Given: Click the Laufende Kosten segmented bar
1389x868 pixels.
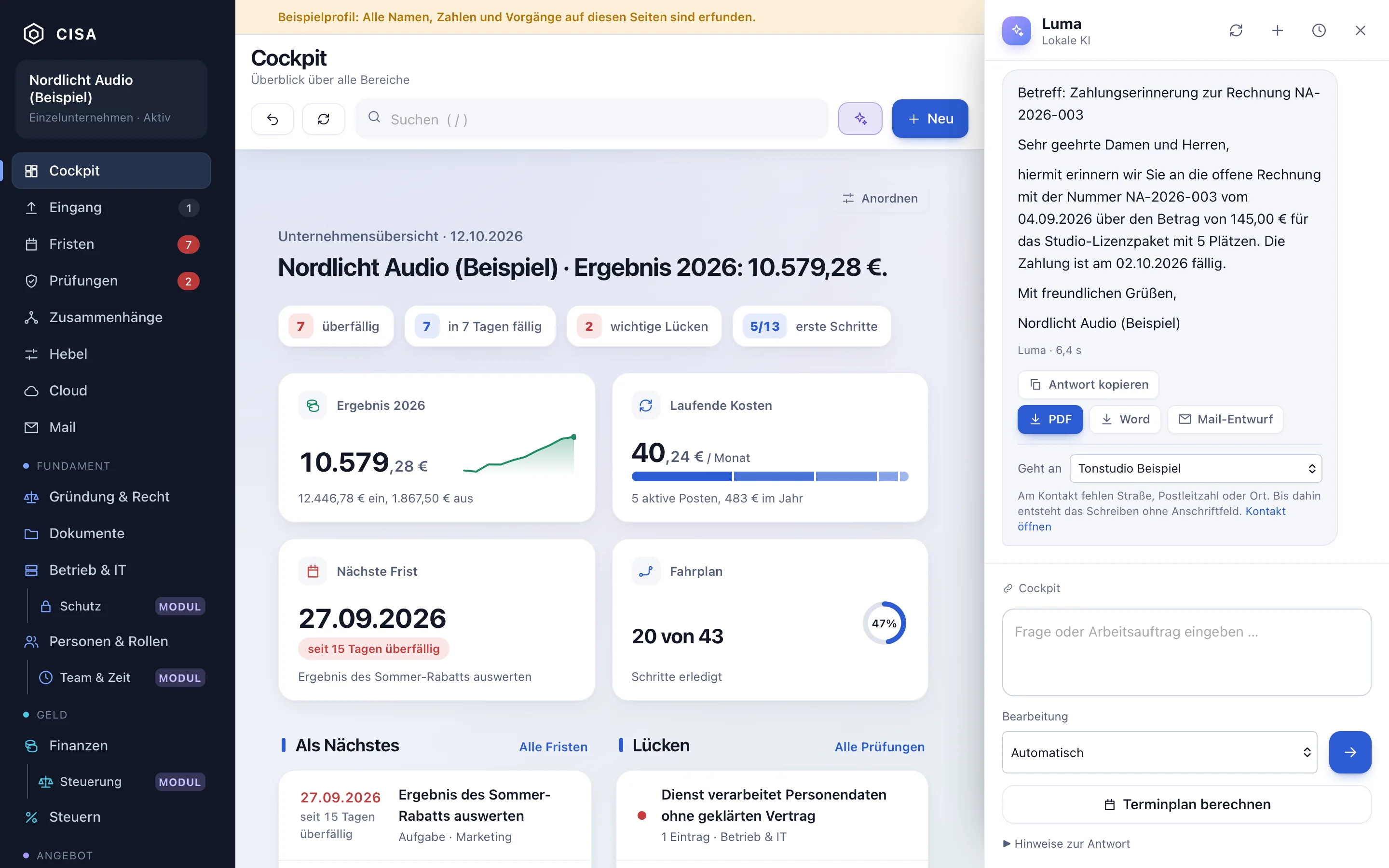Looking at the screenshot, I should click(770, 476).
